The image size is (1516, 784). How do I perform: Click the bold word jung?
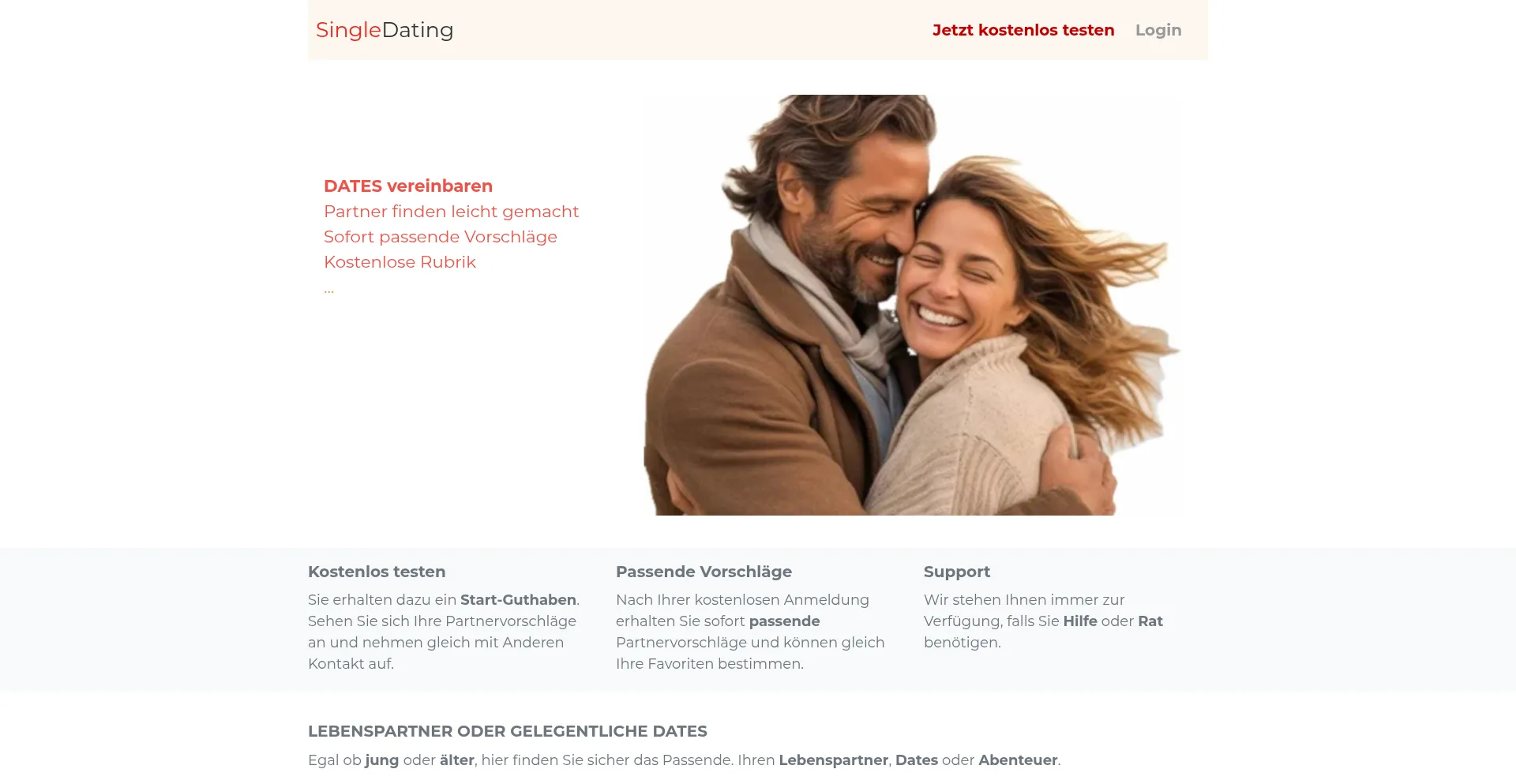(x=381, y=760)
